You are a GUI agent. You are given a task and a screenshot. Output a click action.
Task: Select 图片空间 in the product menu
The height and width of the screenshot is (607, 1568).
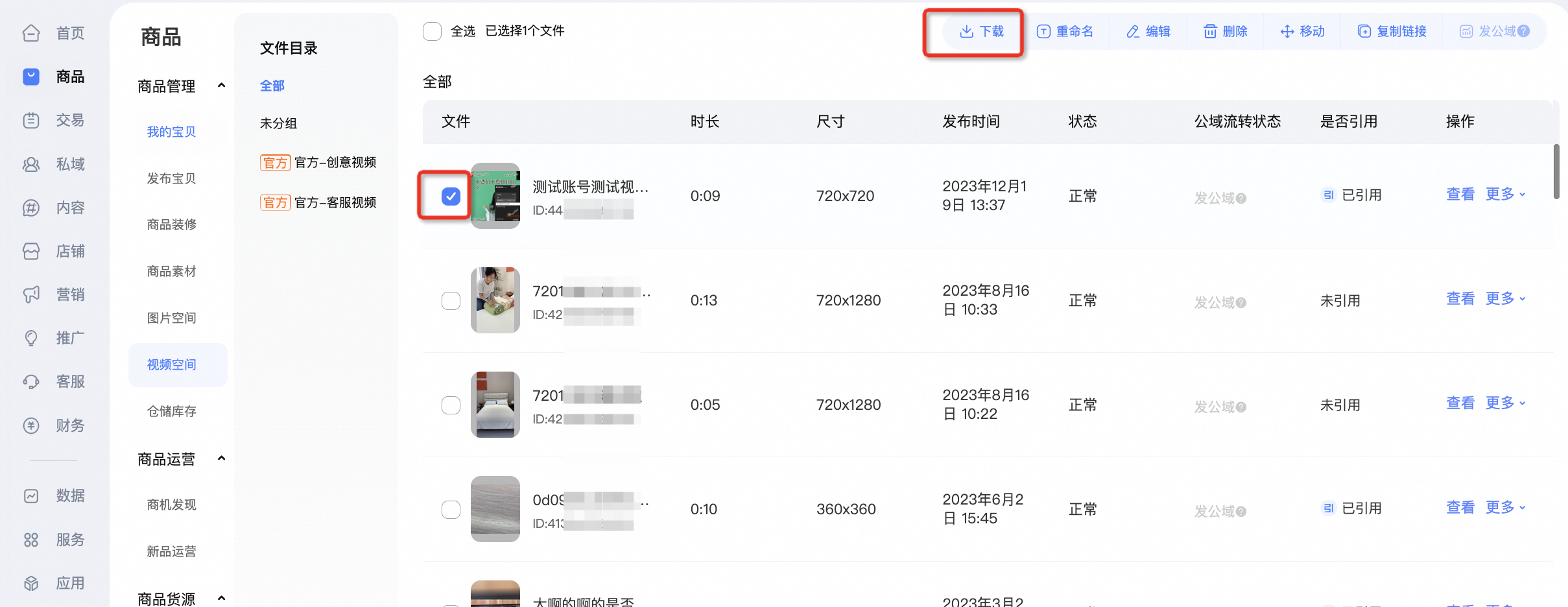coord(171,318)
